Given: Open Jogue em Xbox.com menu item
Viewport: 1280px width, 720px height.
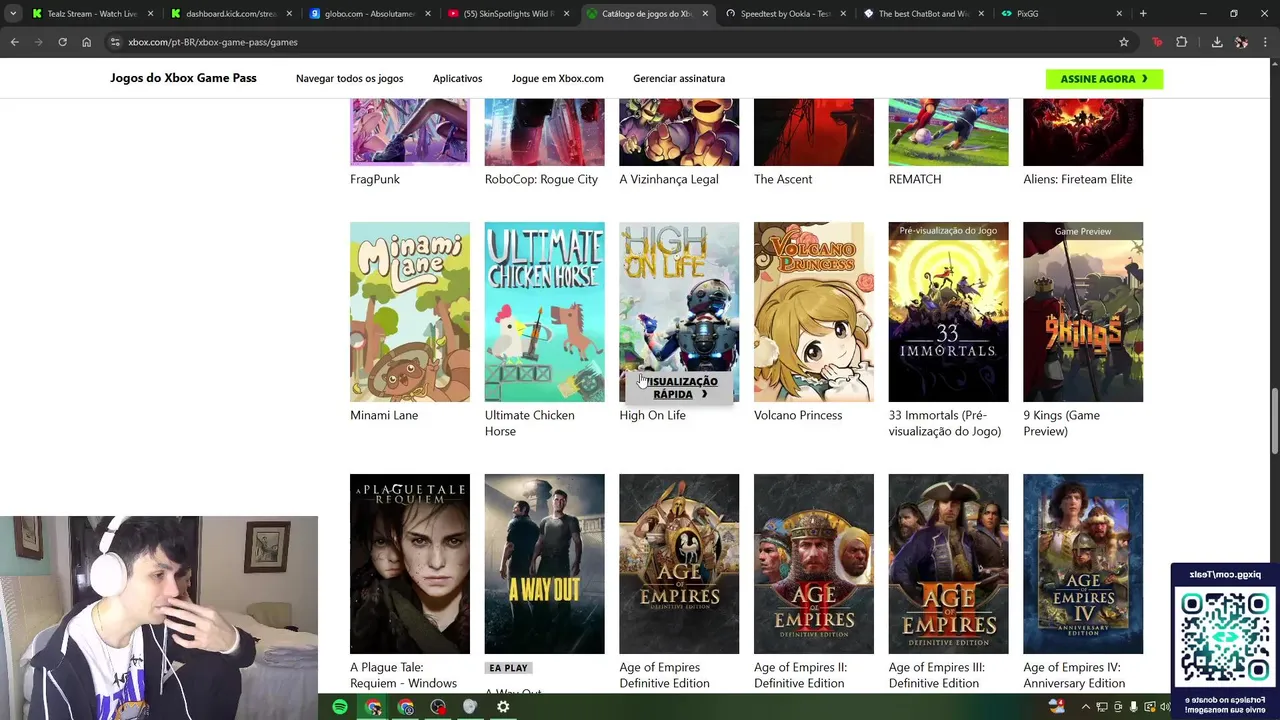Looking at the screenshot, I should pos(557,78).
